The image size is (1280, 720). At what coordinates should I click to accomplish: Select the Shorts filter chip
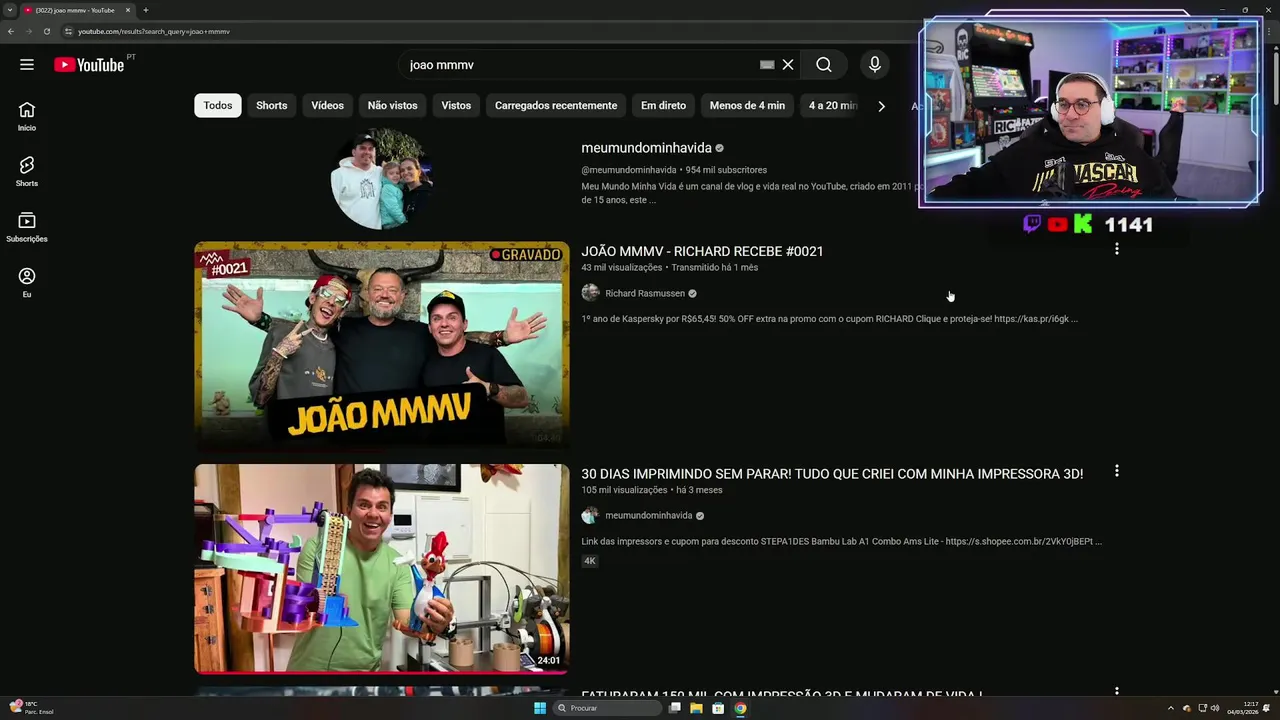[x=271, y=105]
